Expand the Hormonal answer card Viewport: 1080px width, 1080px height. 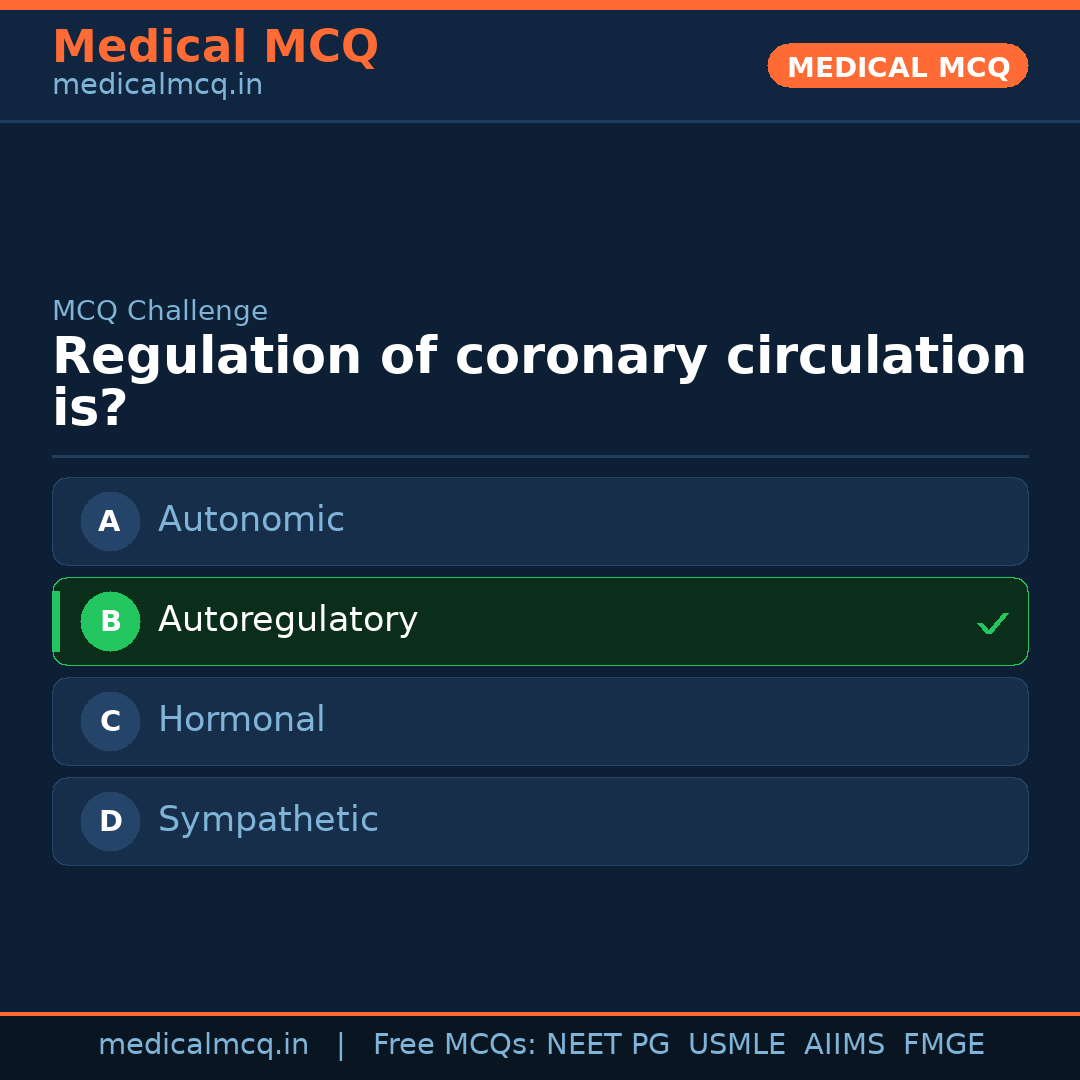(x=540, y=721)
